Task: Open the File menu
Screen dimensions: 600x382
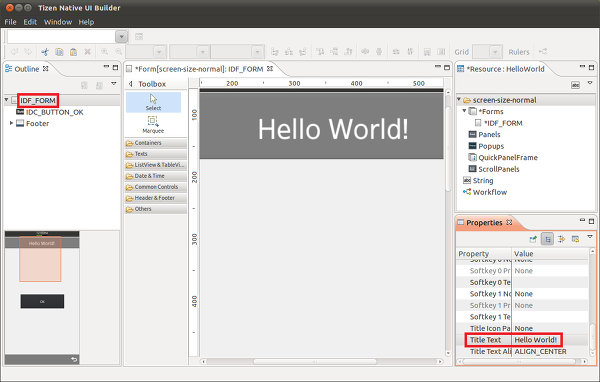Action: tap(10, 22)
